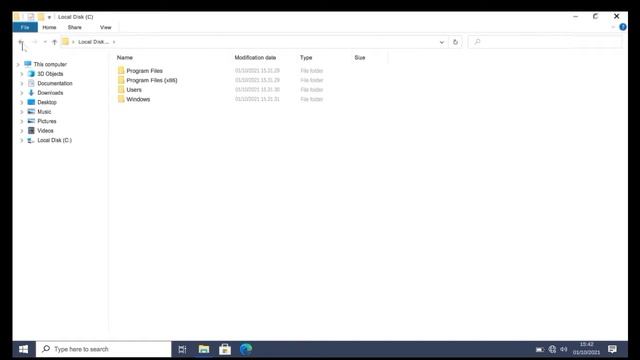Collapse the This computer tree node
The height and width of the screenshot is (360, 640).
[18, 64]
